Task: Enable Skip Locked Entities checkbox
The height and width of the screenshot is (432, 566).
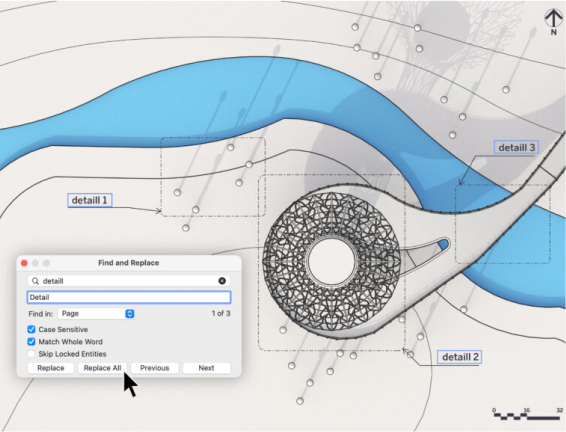Action: (31, 354)
